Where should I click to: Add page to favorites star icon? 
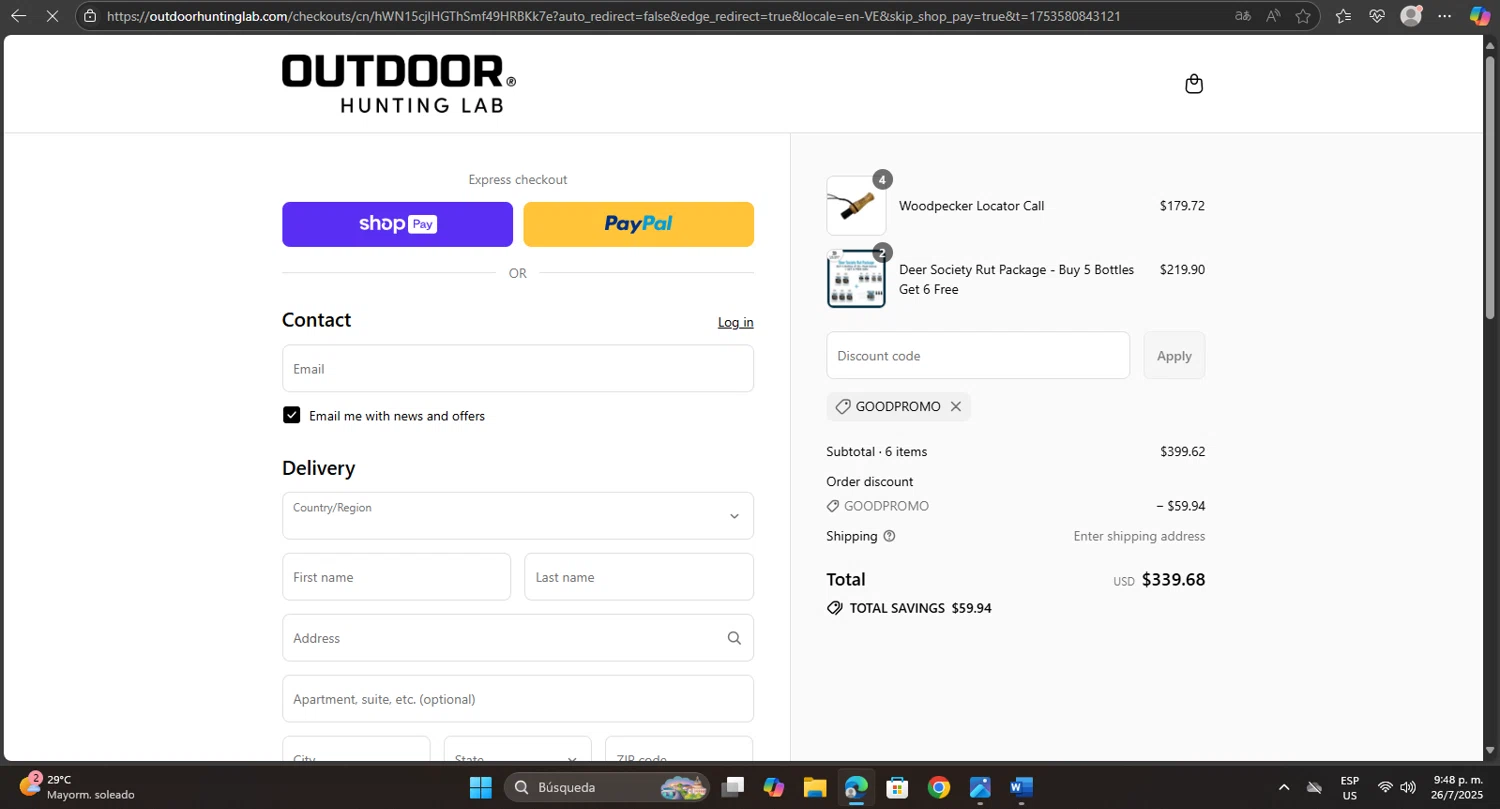point(1303,16)
